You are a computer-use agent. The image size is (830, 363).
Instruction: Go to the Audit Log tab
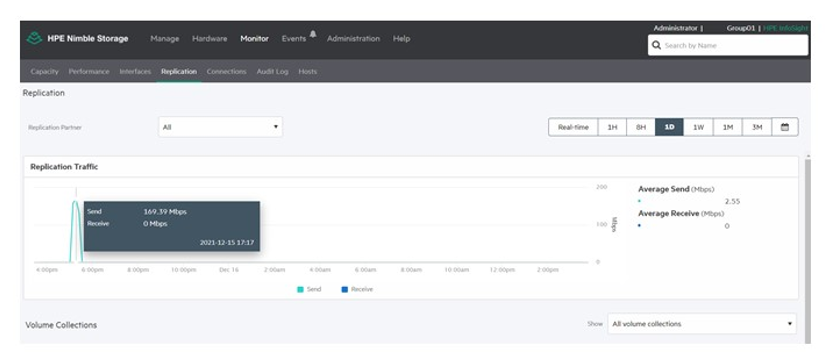click(273, 71)
